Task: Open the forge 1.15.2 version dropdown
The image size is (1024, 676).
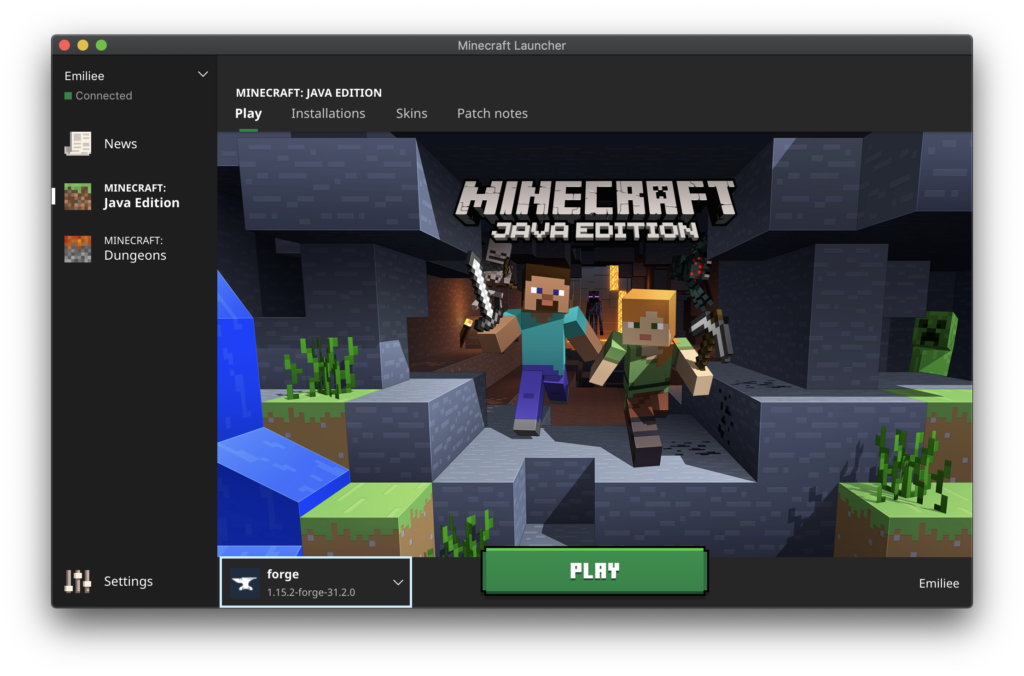Action: (x=315, y=581)
